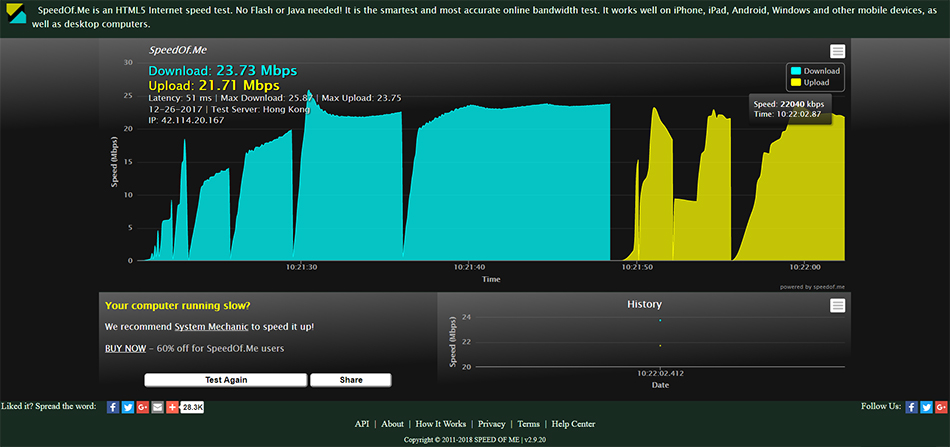Toggle the Download series in the legend
950x447 pixels.
pos(815,71)
